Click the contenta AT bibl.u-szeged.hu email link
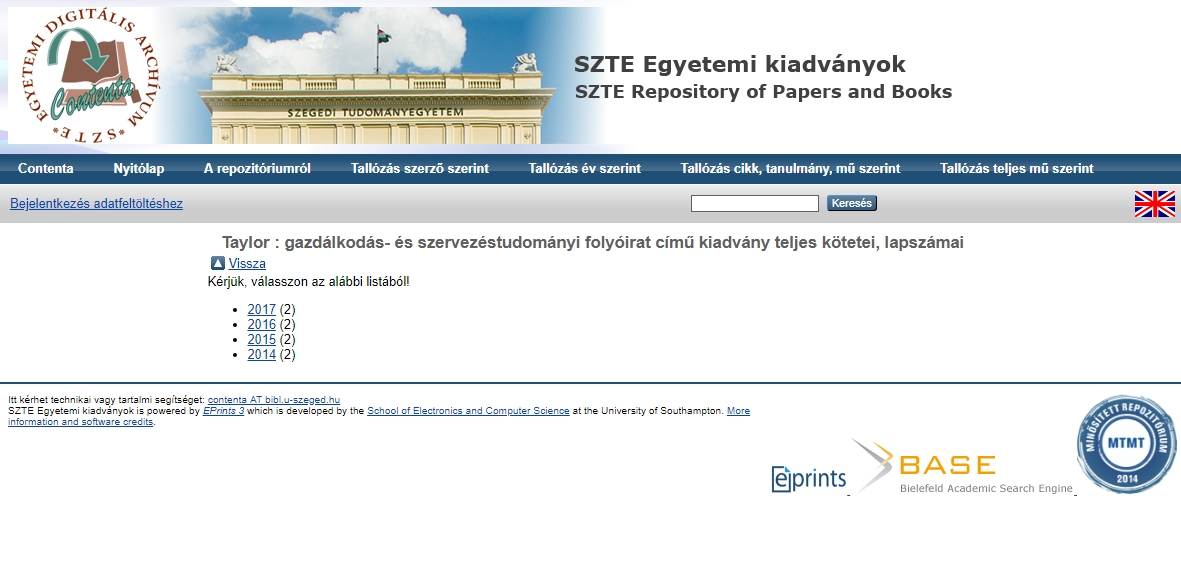Viewport: 1181px width, 561px height. 274,400
